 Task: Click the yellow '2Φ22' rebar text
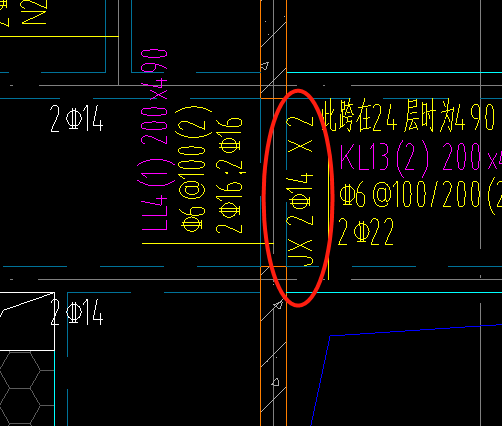(366, 232)
